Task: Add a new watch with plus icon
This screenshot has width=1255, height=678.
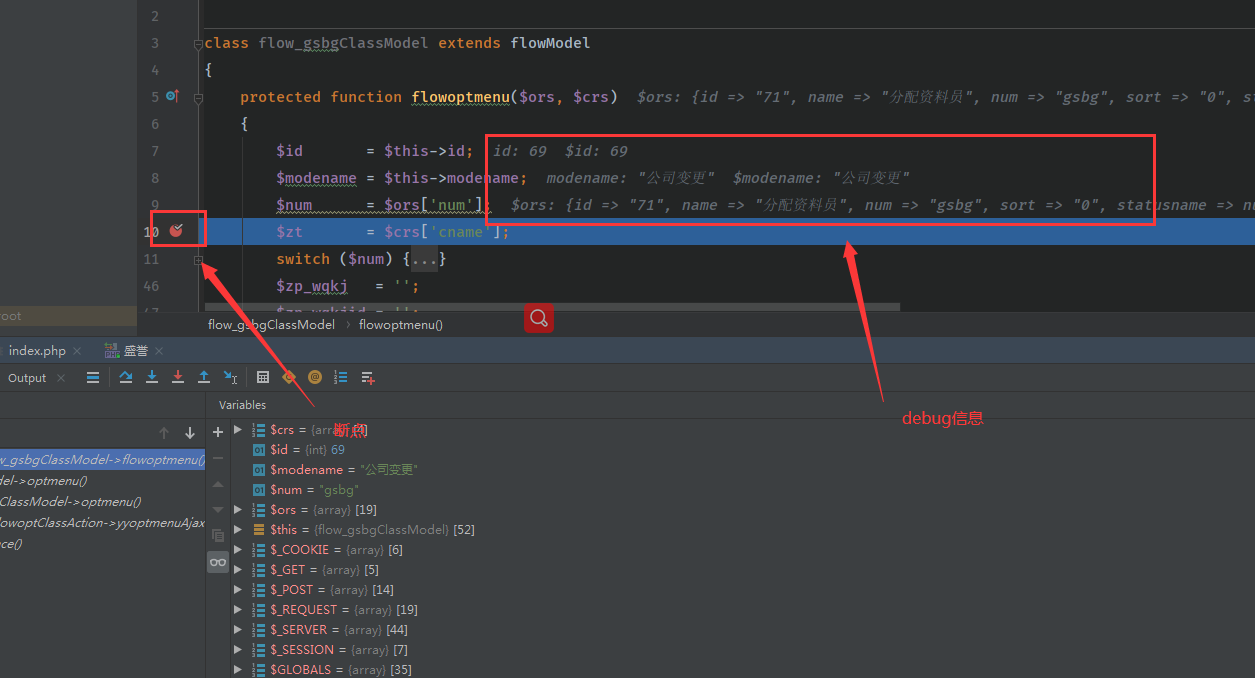Action: point(218,432)
